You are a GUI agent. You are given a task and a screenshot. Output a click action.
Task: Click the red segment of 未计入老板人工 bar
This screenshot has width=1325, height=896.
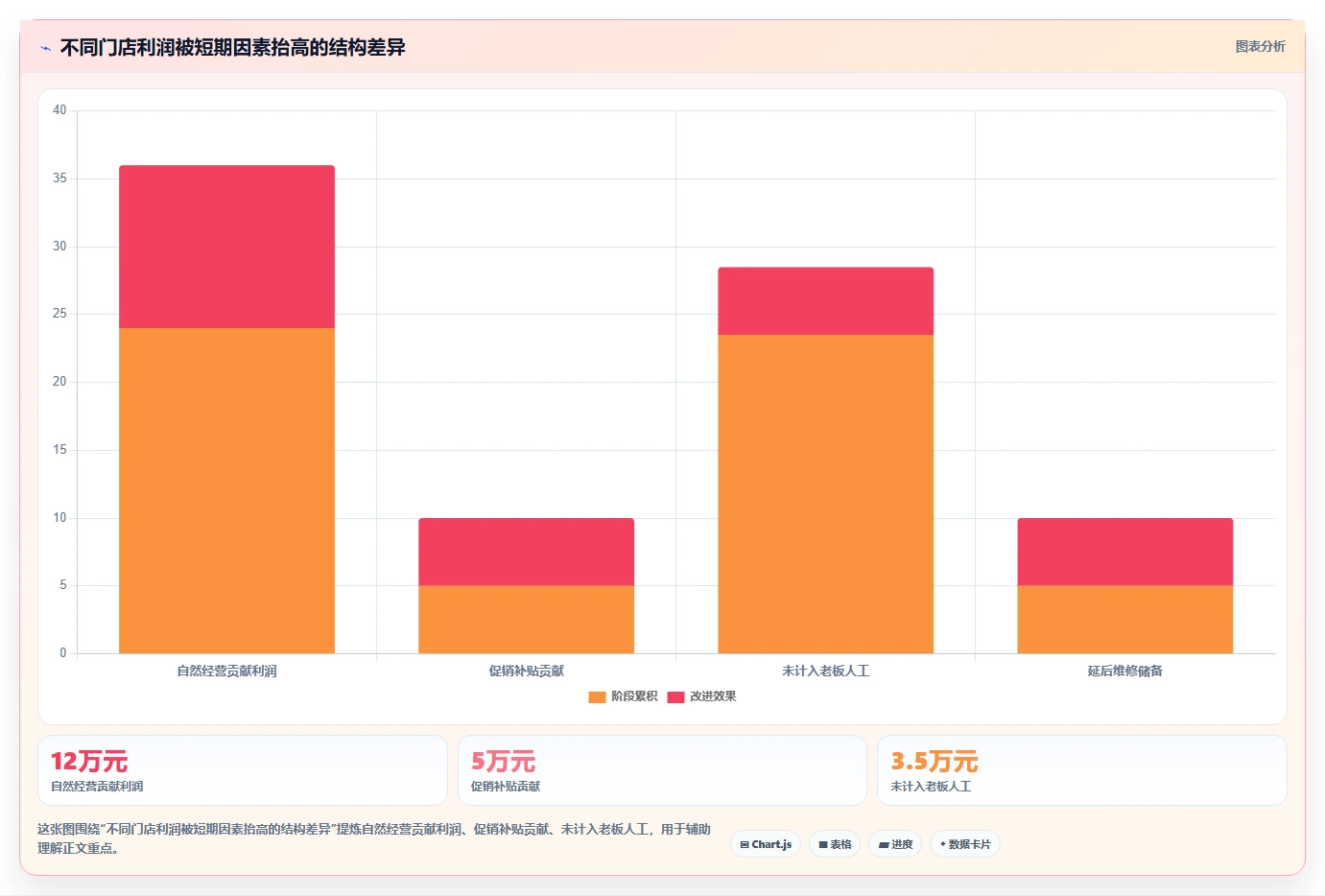(825, 301)
